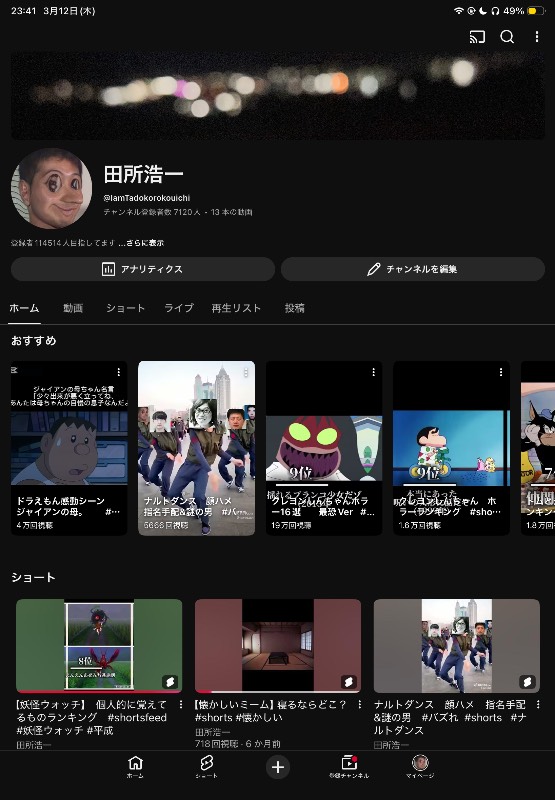Open options menu on ジャイアンの母 card

point(118,372)
